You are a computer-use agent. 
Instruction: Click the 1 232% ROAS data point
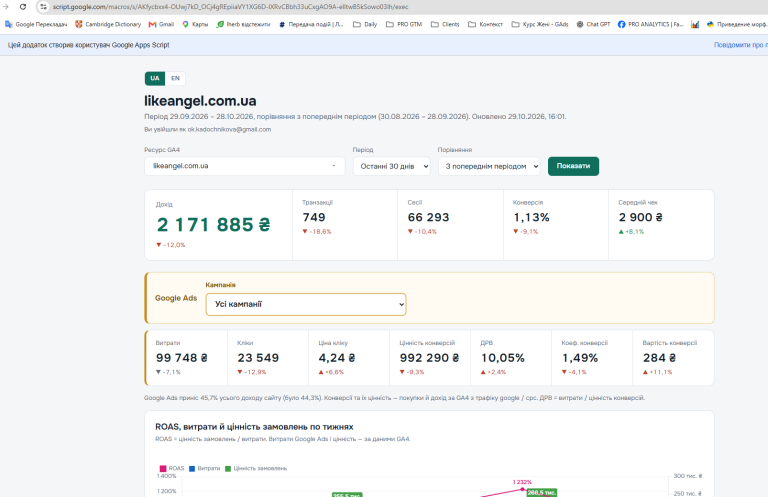[x=522, y=489]
